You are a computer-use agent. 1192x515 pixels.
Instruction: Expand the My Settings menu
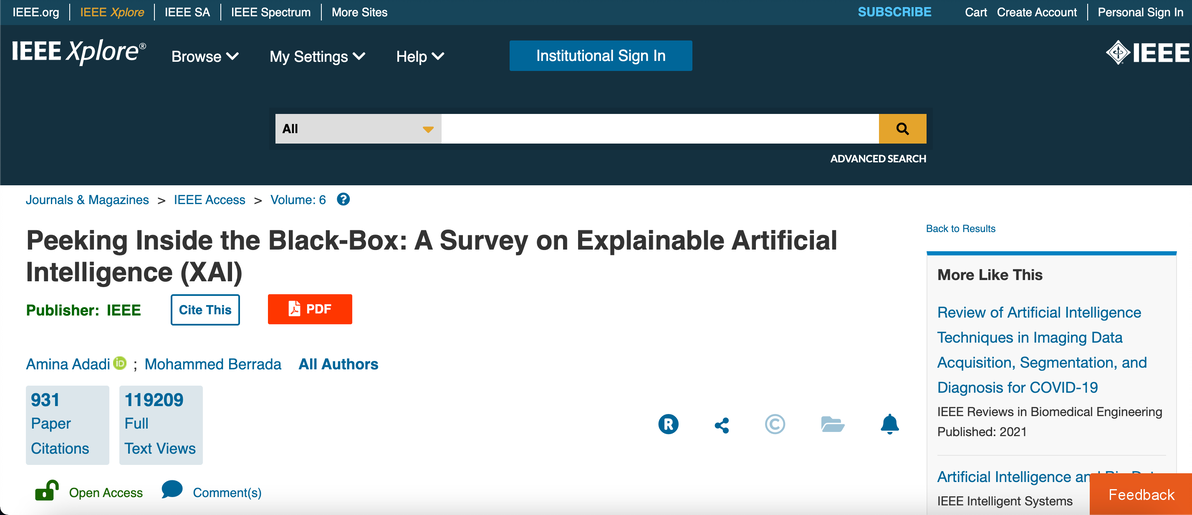[x=317, y=56]
